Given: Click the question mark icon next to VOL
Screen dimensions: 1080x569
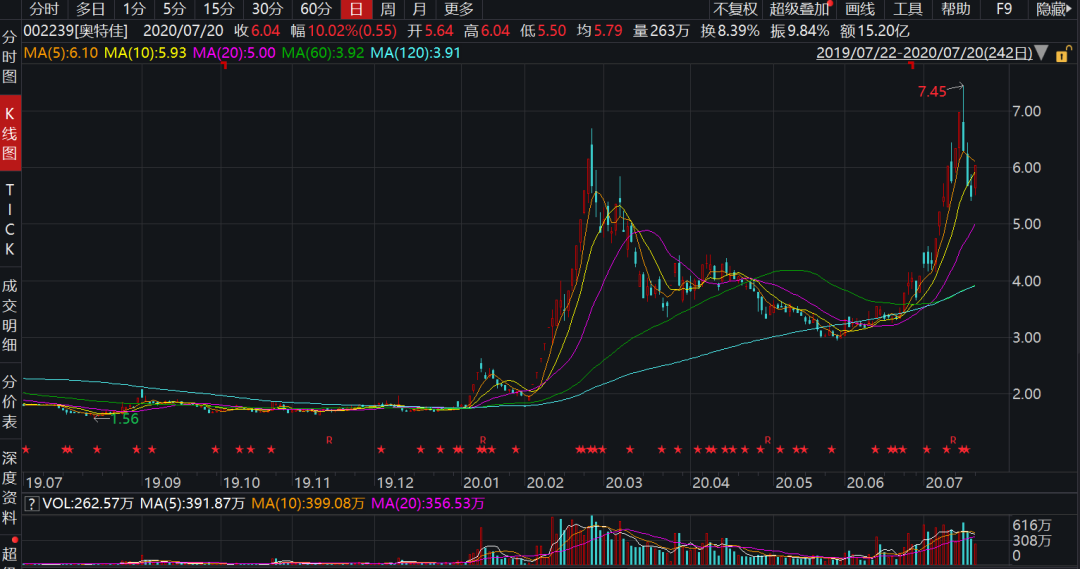Looking at the screenshot, I should tap(30, 504).
